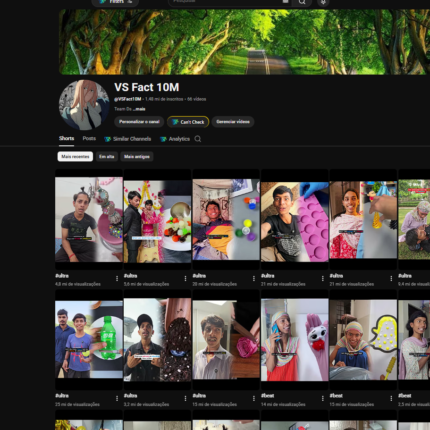
Task: Play the short with the white plush glove
Action: [295, 340]
